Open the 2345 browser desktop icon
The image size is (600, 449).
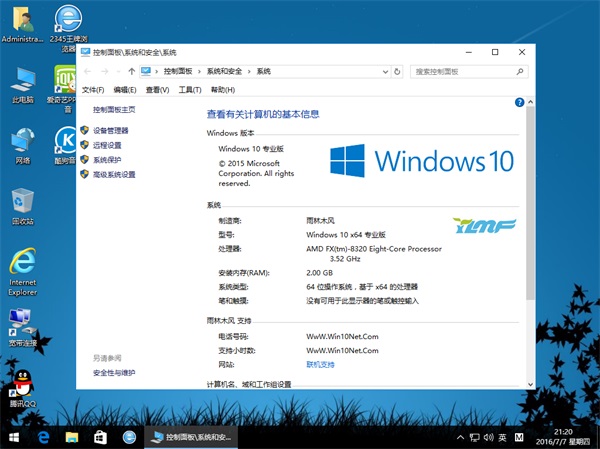pos(68,28)
